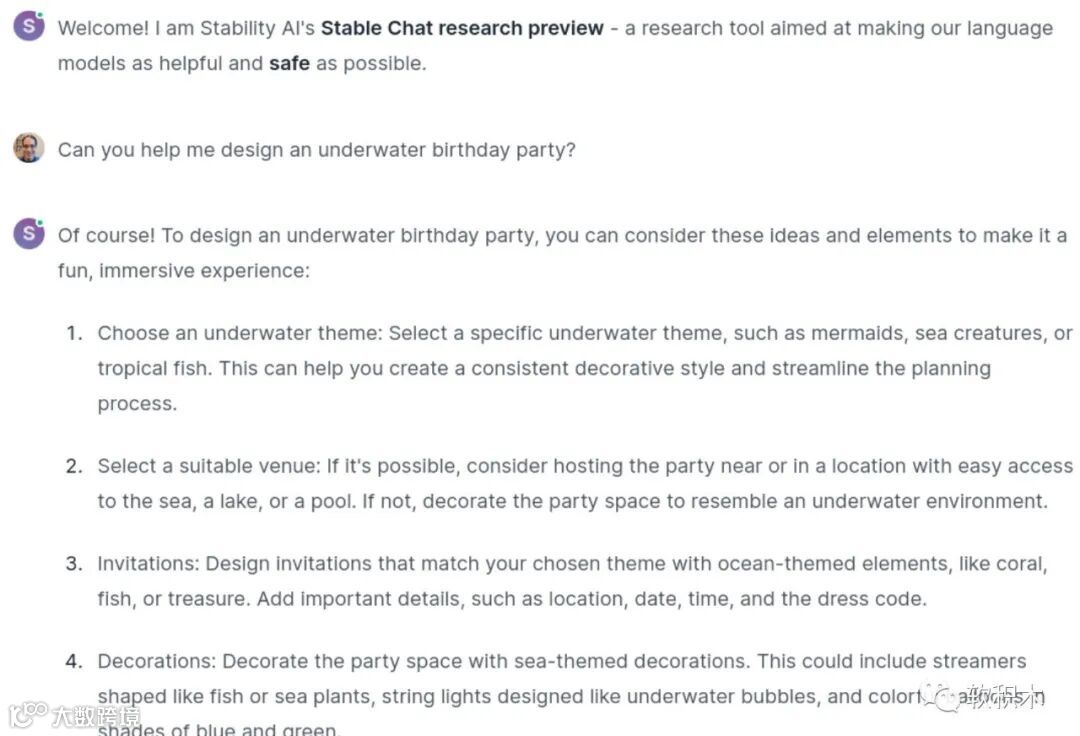The image size is (1080, 736).
Task: Click the bold word "safe" in the welcome message
Action: pyautogui.click(x=289, y=63)
